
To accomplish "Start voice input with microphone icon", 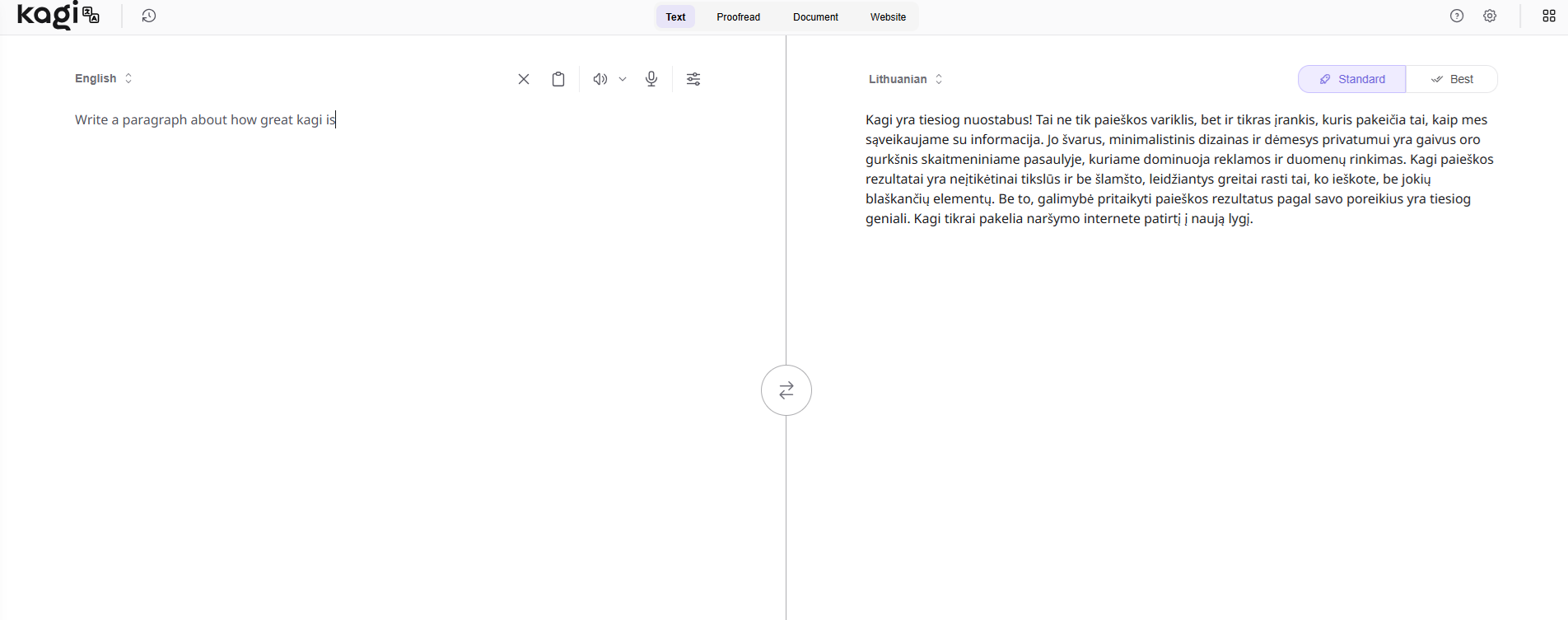I will pyautogui.click(x=651, y=79).
